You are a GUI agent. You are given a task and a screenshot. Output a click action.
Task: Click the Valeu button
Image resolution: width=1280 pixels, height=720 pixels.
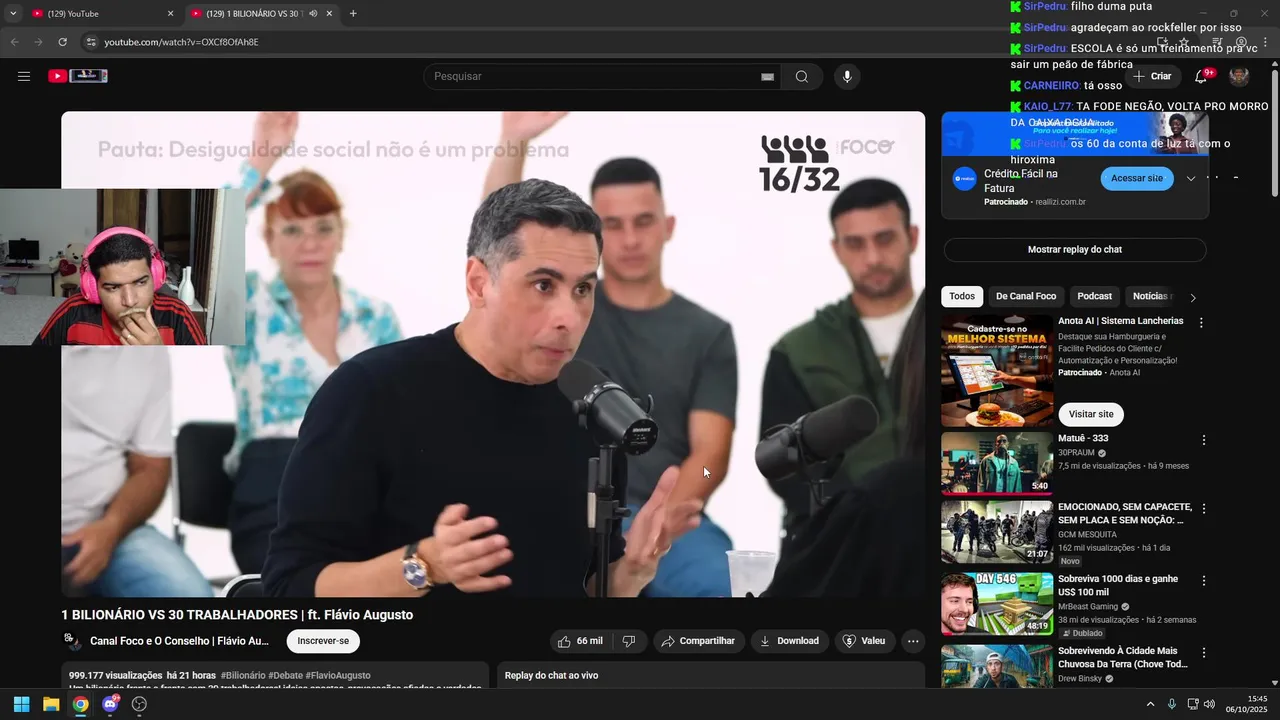click(x=864, y=641)
